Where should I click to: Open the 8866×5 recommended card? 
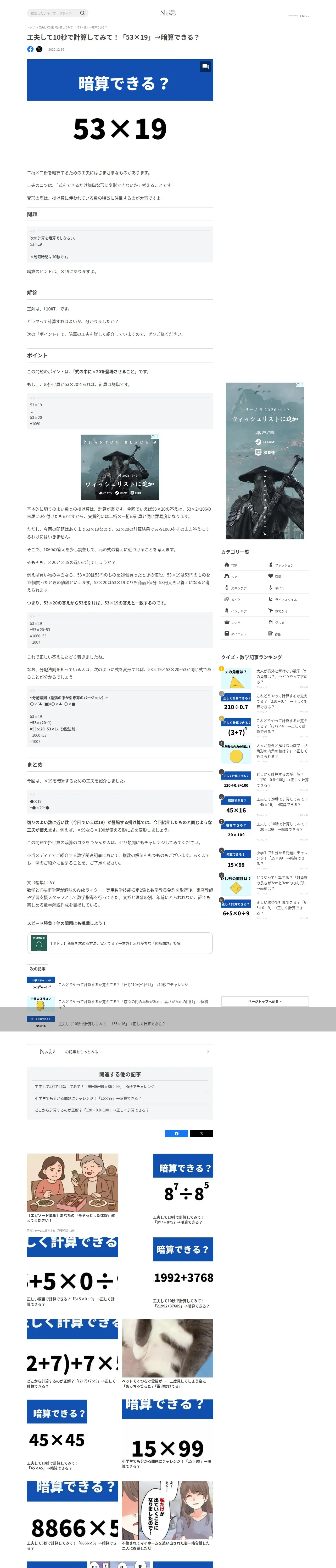coord(72,1516)
